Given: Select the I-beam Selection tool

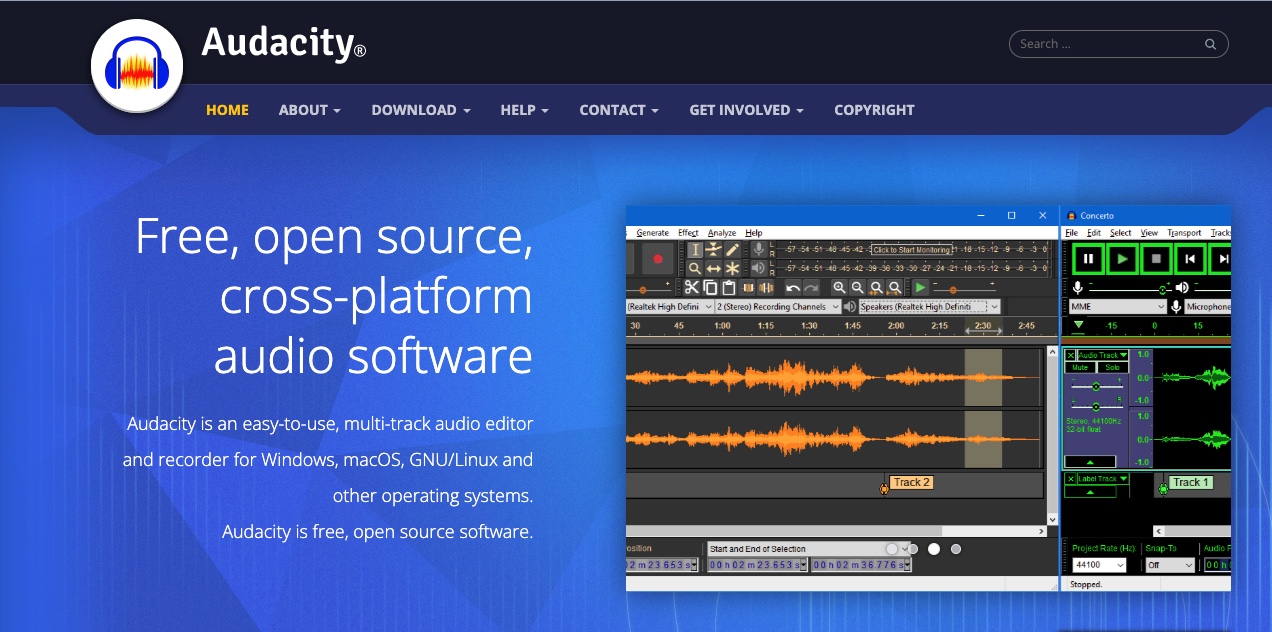Looking at the screenshot, I should (695, 250).
